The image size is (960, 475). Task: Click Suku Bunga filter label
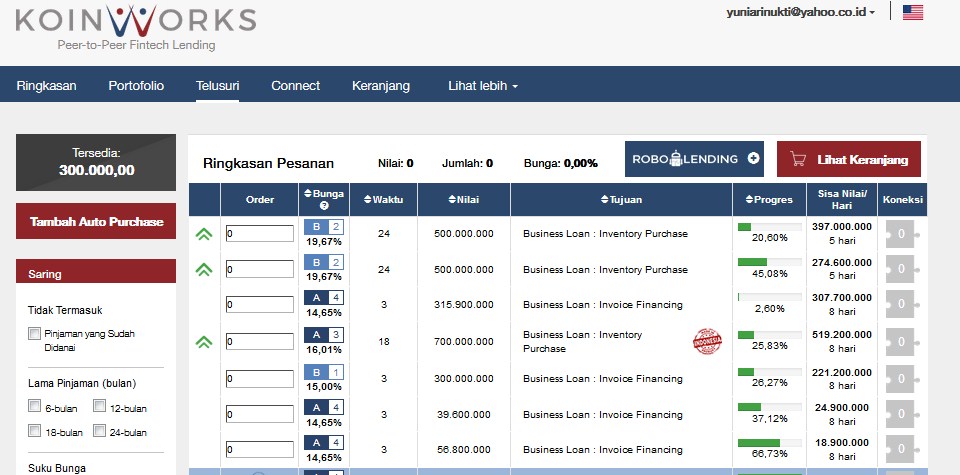pyautogui.click(x=57, y=468)
